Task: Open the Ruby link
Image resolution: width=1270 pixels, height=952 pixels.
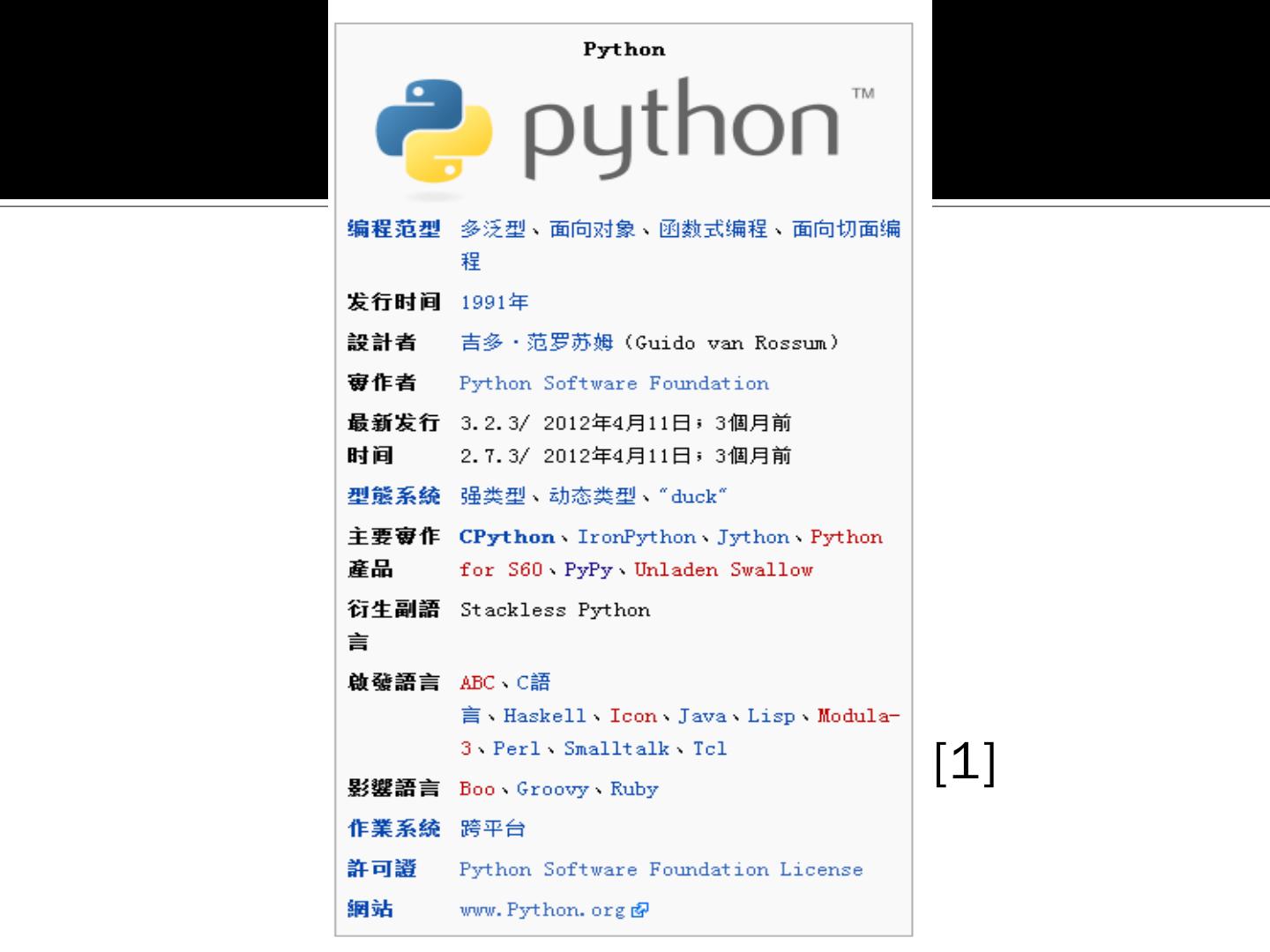Action: click(634, 789)
